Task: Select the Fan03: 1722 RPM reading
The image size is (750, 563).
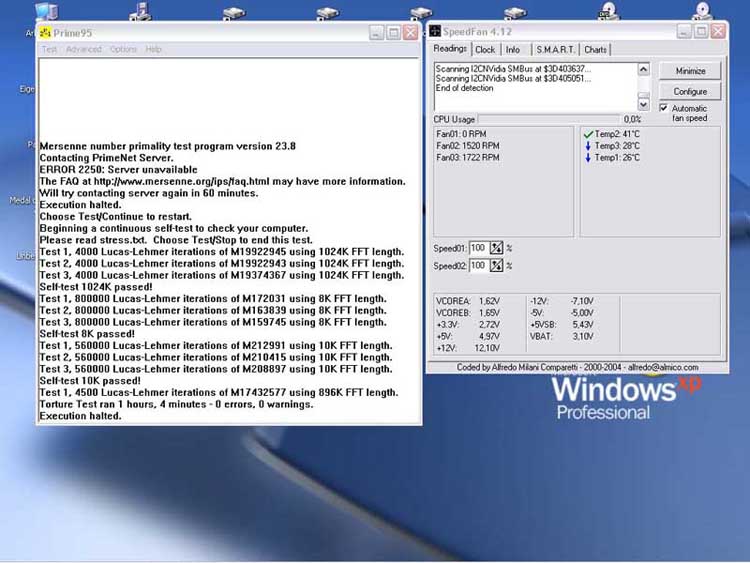Action: point(468,157)
